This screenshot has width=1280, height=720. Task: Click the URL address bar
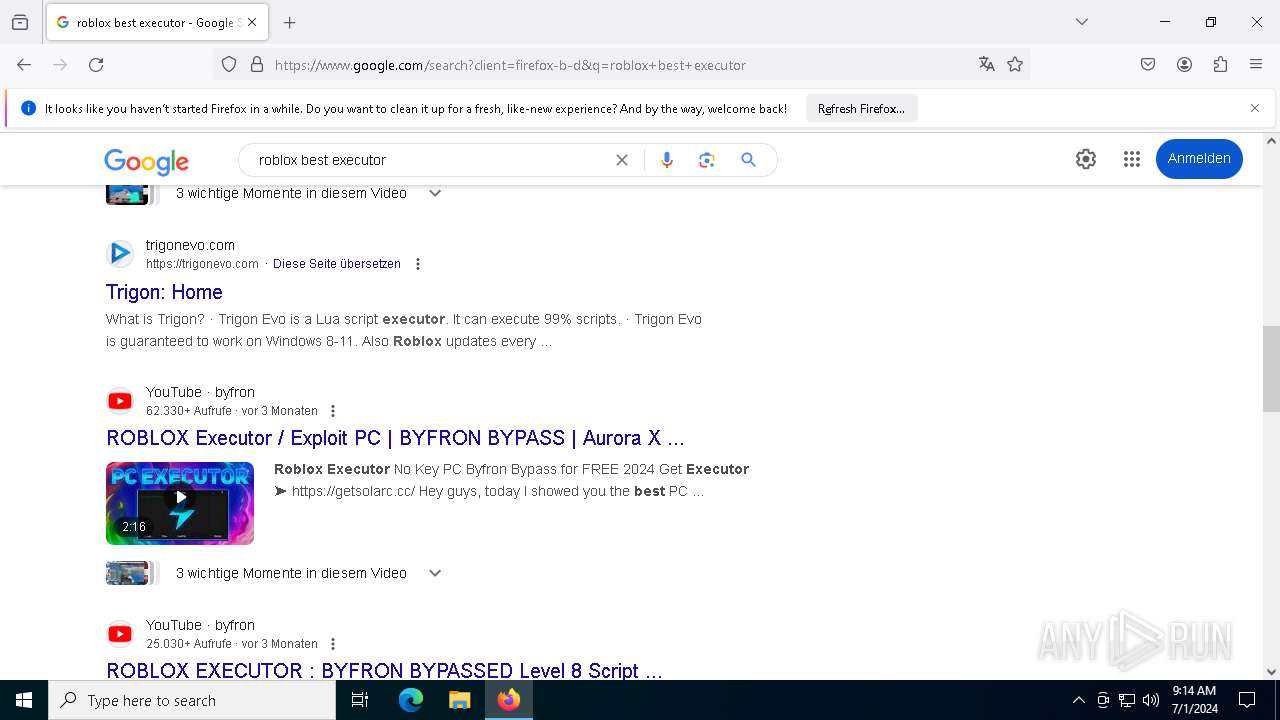click(620, 65)
